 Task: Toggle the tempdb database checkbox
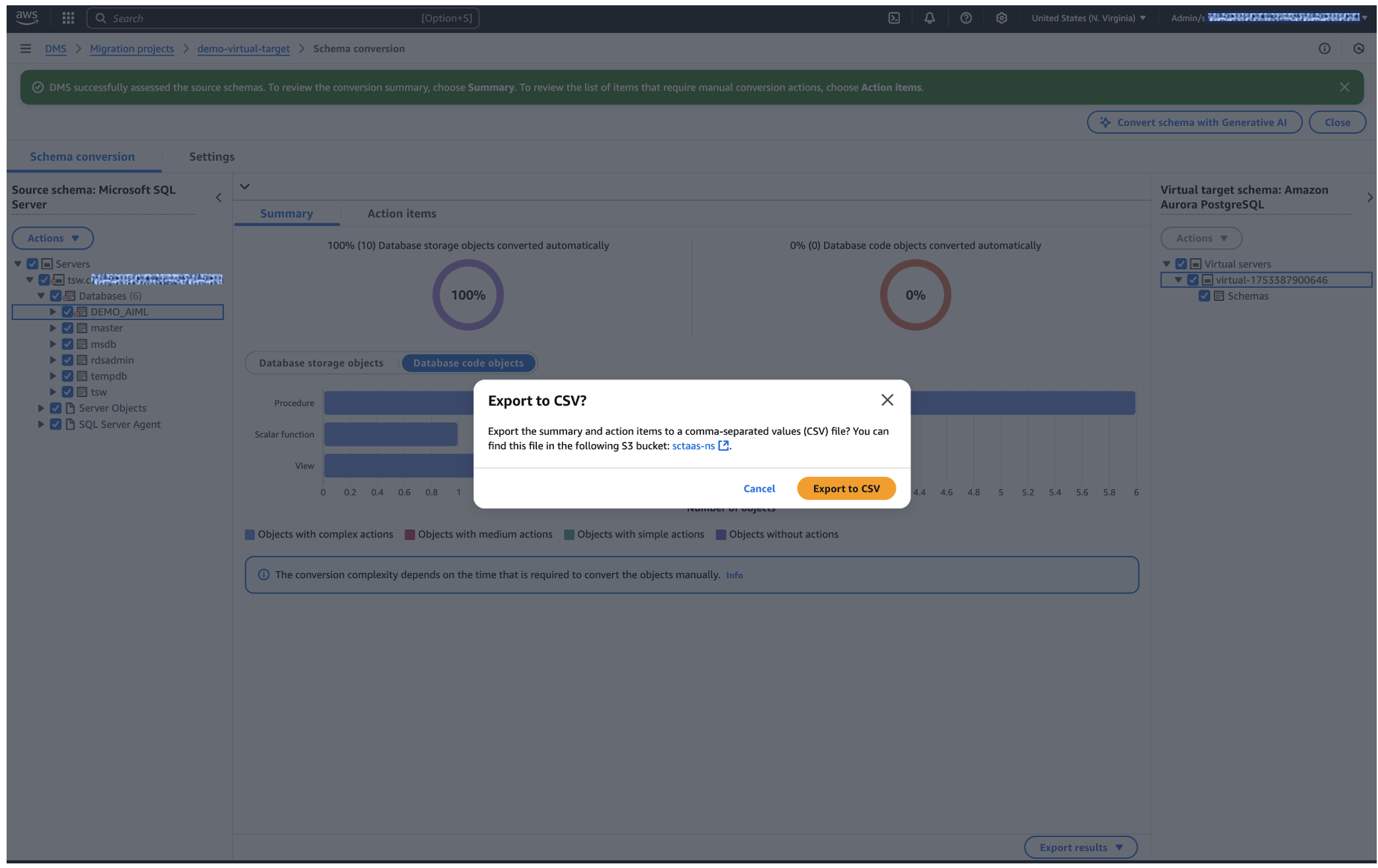point(68,376)
